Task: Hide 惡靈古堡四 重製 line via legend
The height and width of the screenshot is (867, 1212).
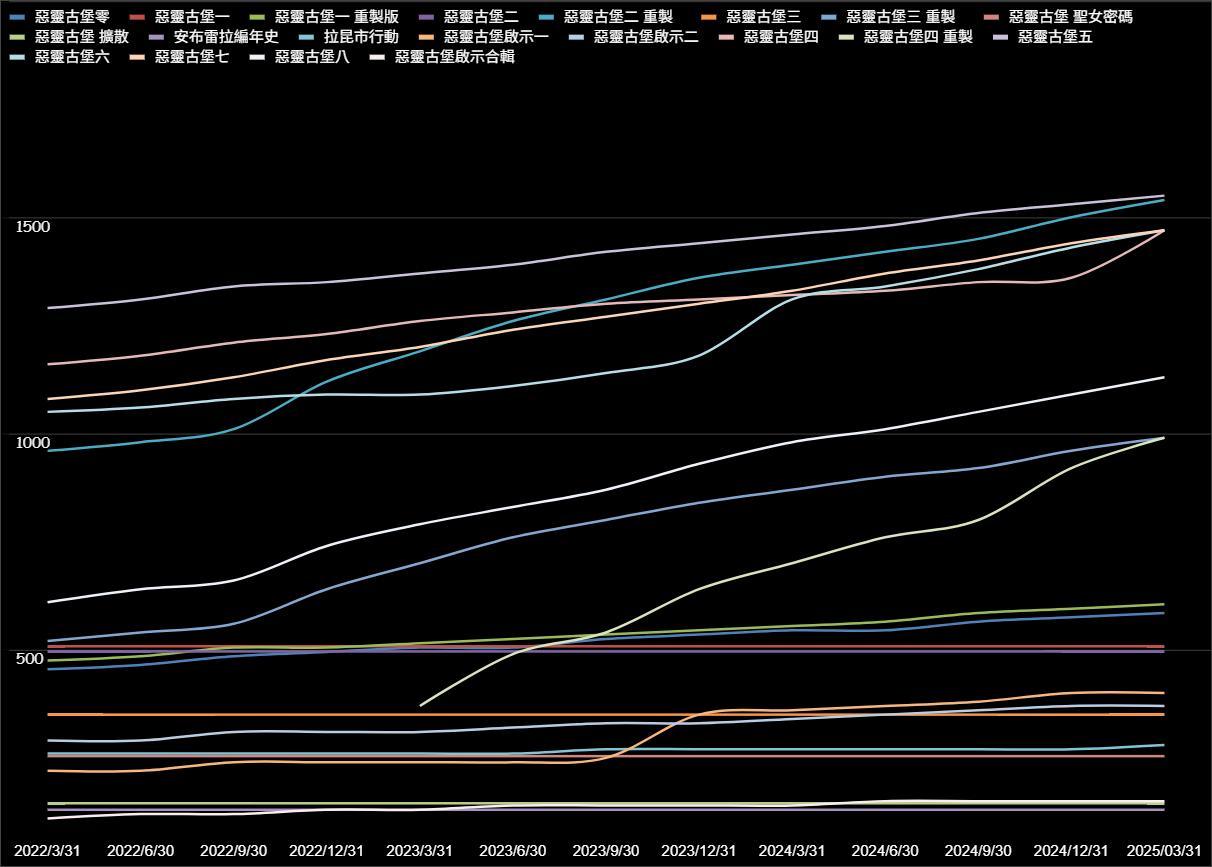Action: click(x=904, y=37)
